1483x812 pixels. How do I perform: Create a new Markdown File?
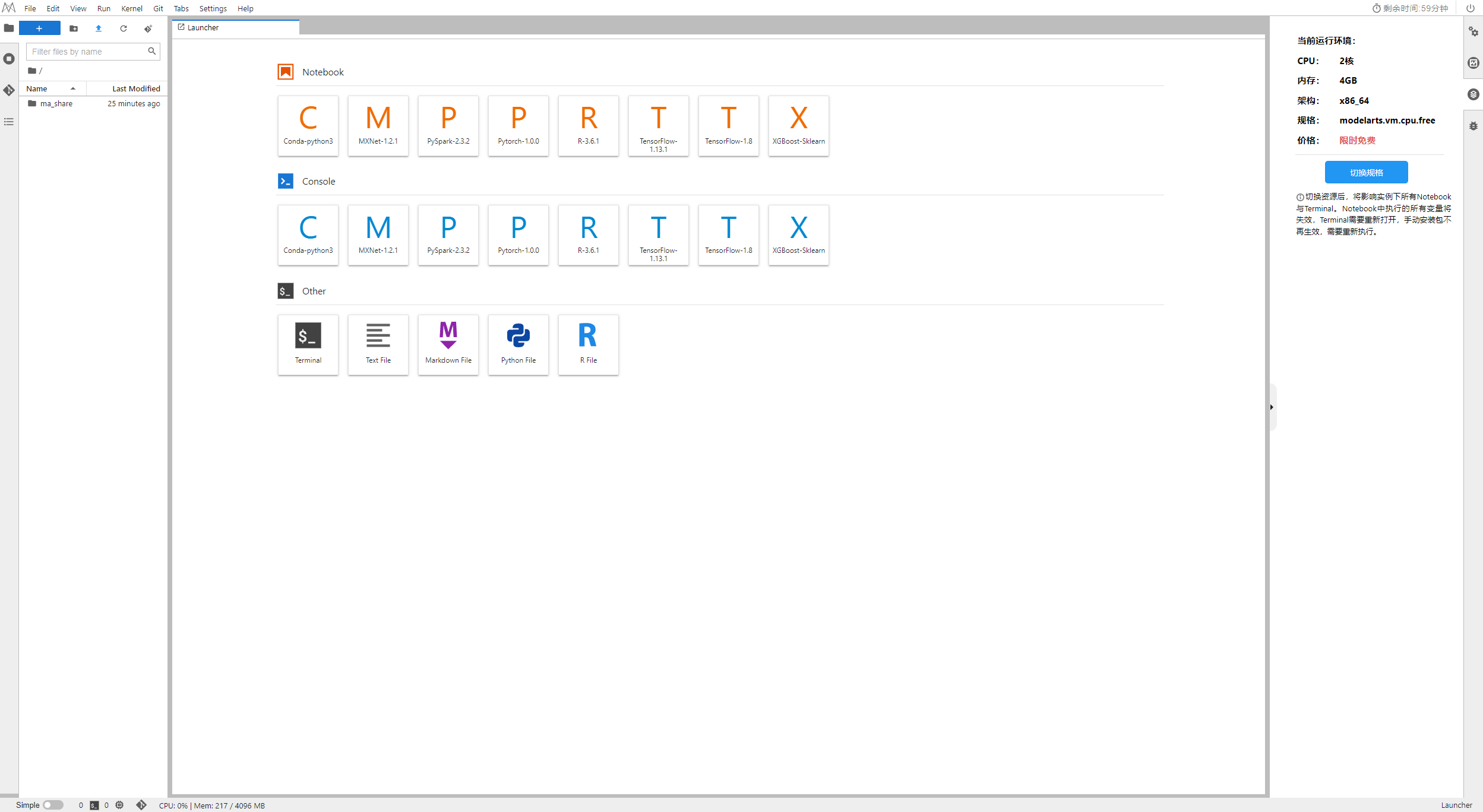pos(448,344)
